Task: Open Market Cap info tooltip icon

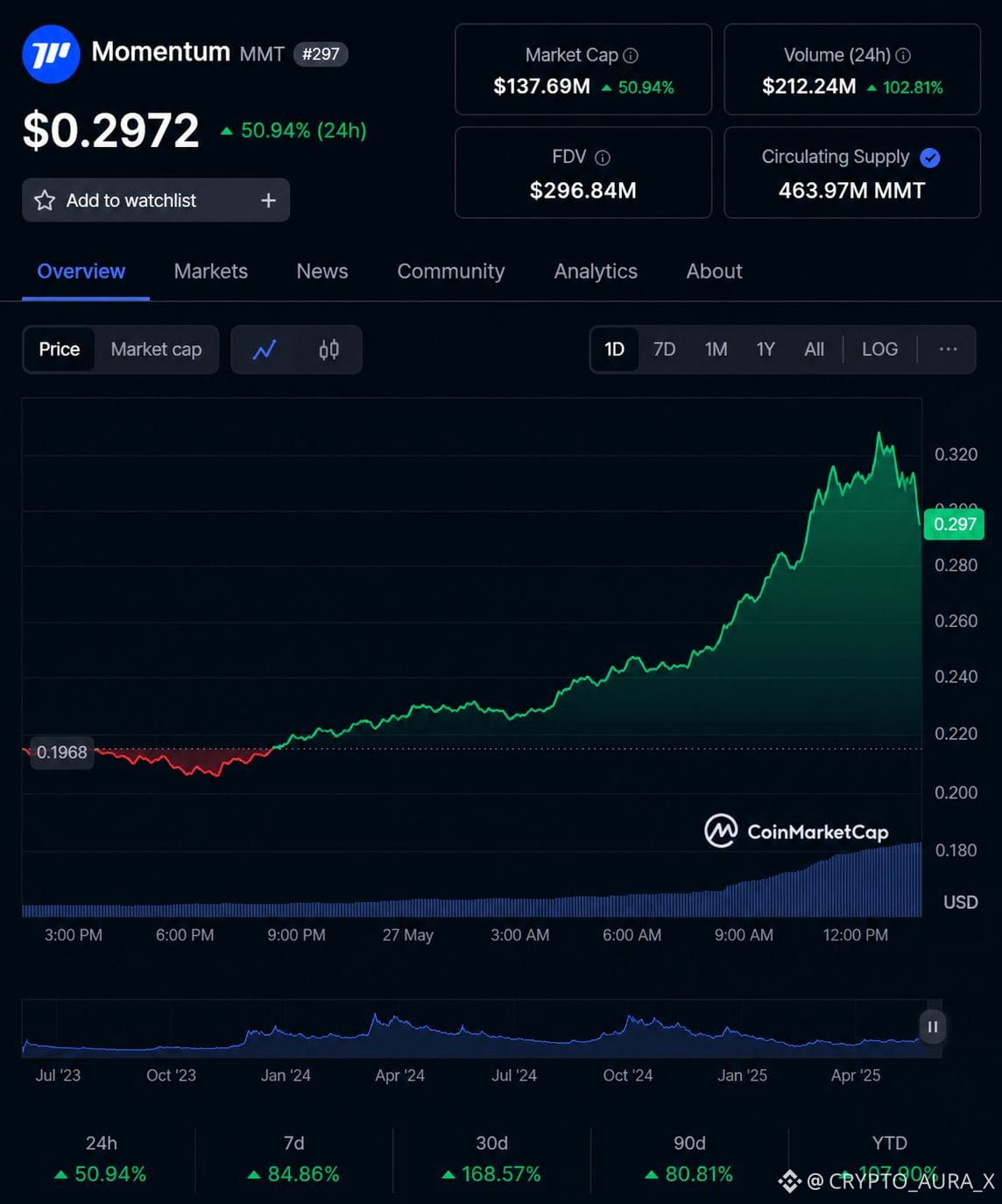Action: coord(631,55)
